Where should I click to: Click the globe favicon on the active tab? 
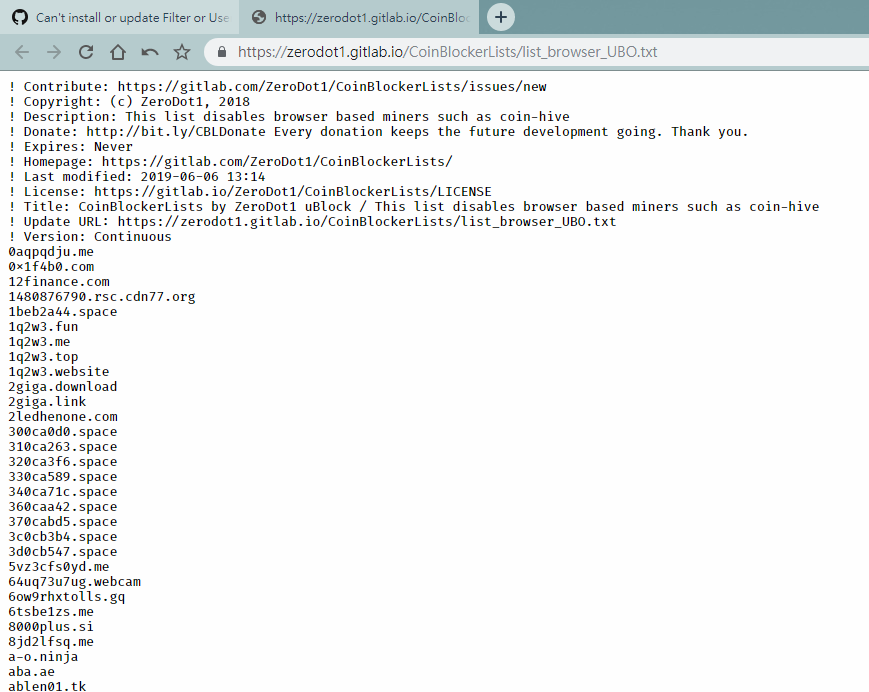click(x=260, y=16)
